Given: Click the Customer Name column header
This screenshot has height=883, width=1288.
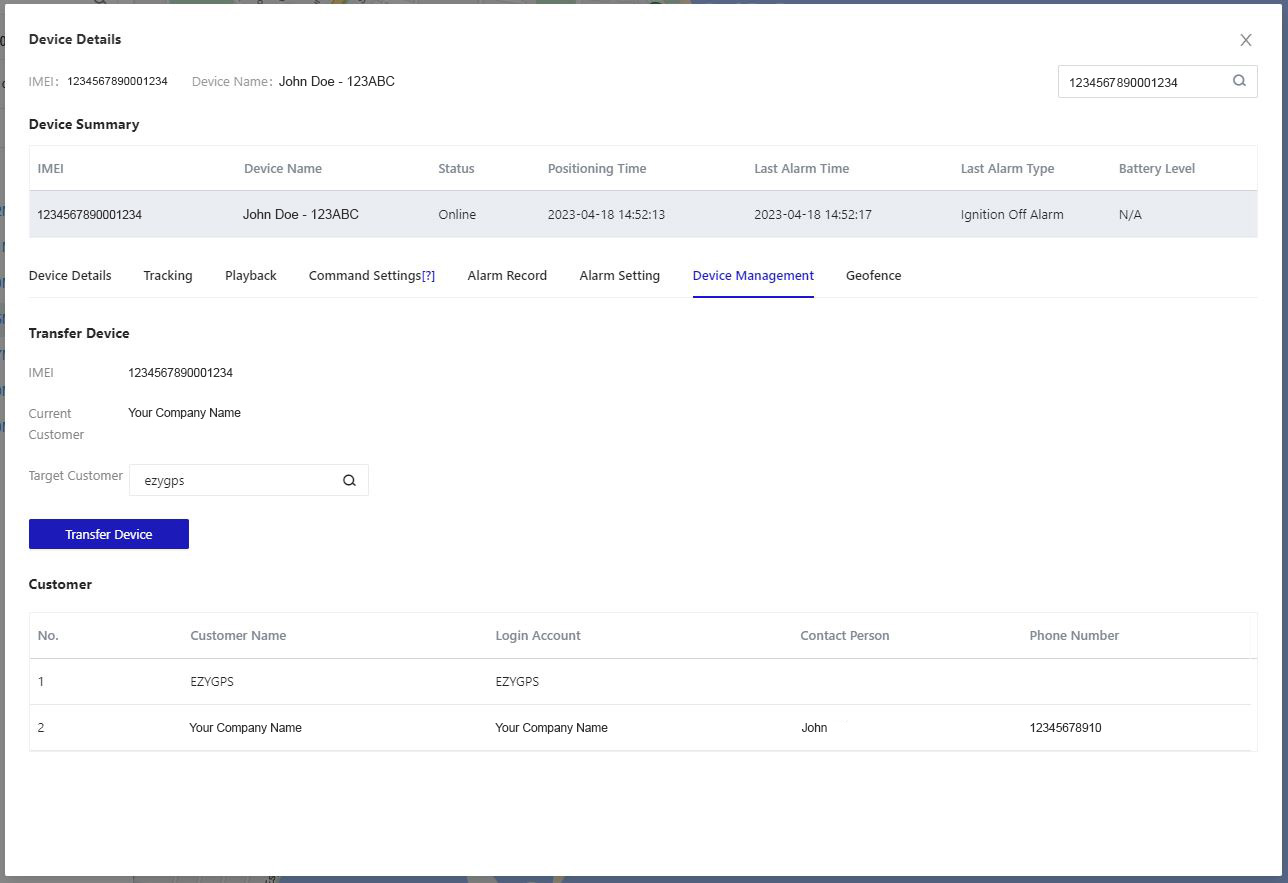Looking at the screenshot, I should [x=238, y=636].
